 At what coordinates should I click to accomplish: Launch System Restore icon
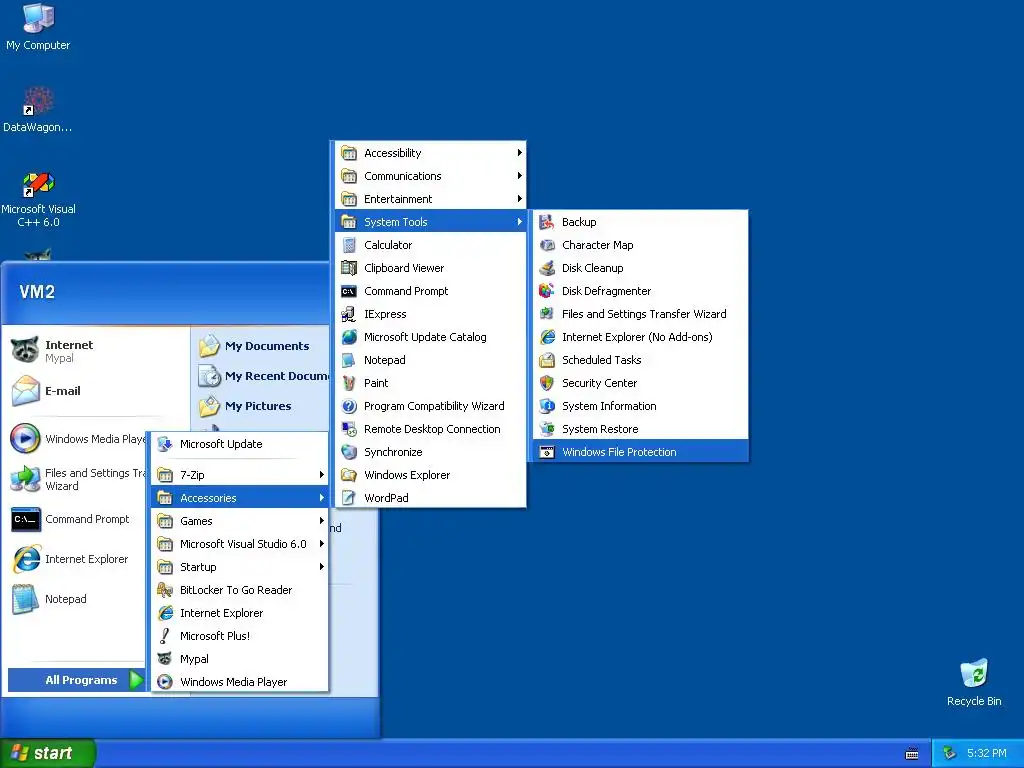click(547, 429)
